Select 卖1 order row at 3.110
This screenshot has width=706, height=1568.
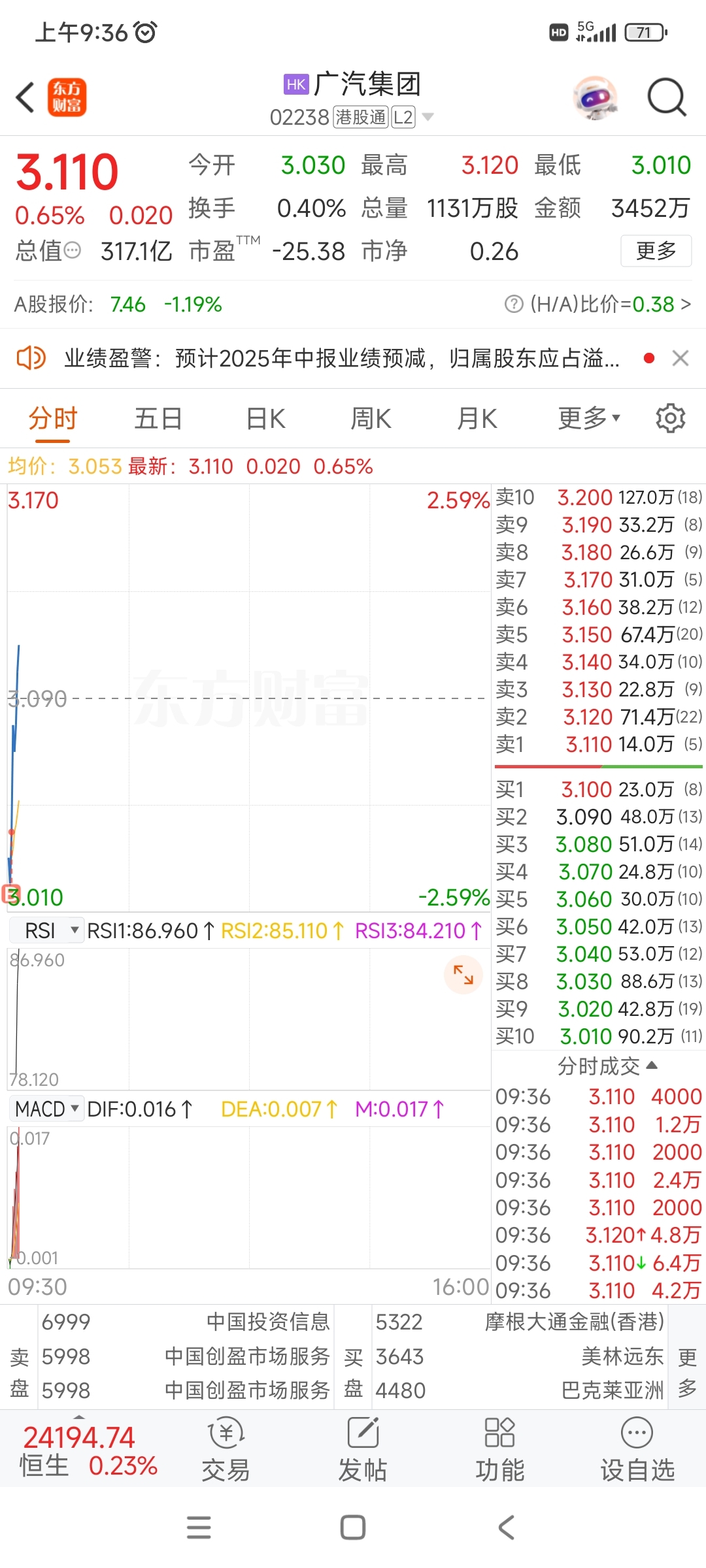click(599, 744)
